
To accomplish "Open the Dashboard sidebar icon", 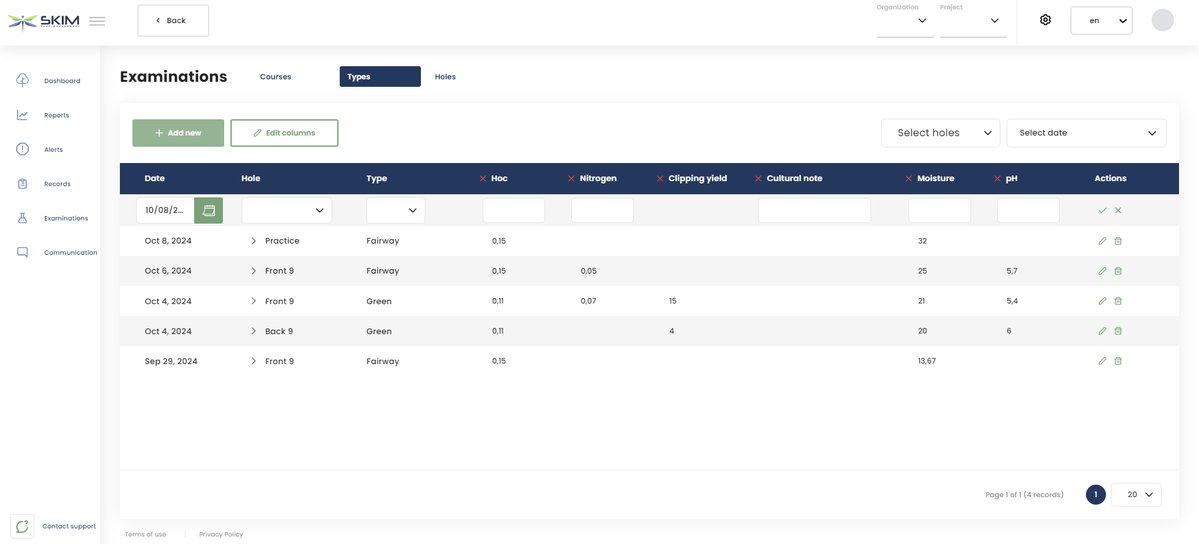I will pos(22,80).
